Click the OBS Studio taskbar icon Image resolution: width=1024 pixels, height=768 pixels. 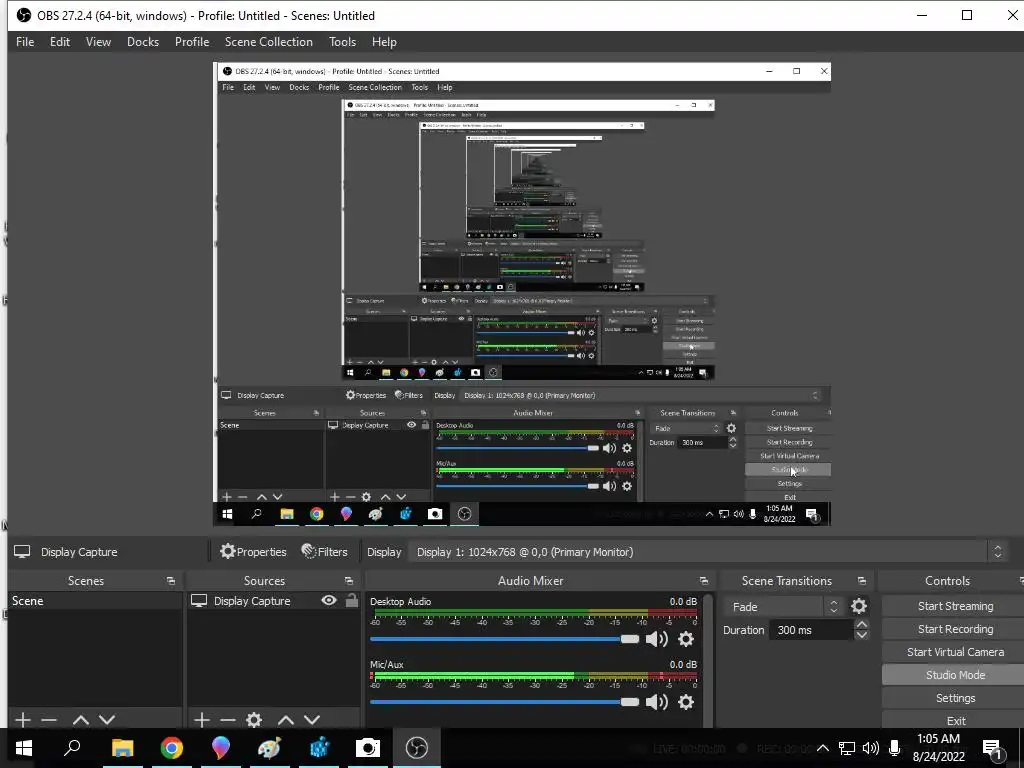pos(417,748)
